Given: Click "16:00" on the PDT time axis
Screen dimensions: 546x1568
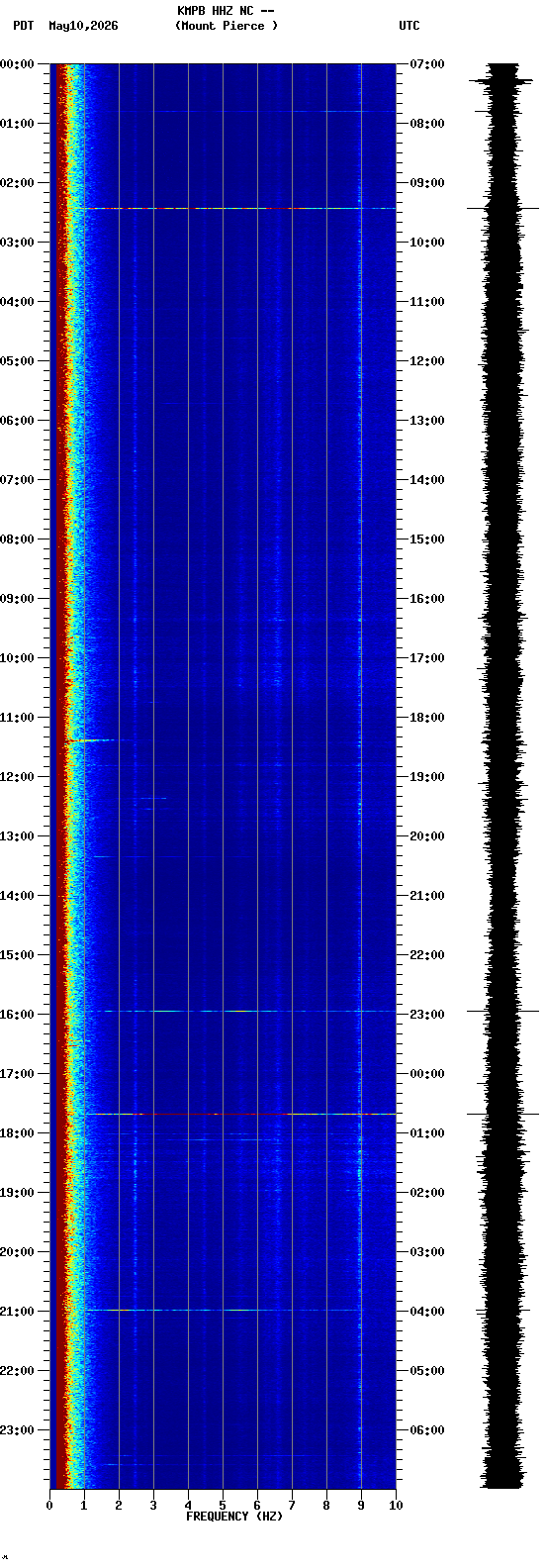Looking at the screenshot, I should 18,1015.
